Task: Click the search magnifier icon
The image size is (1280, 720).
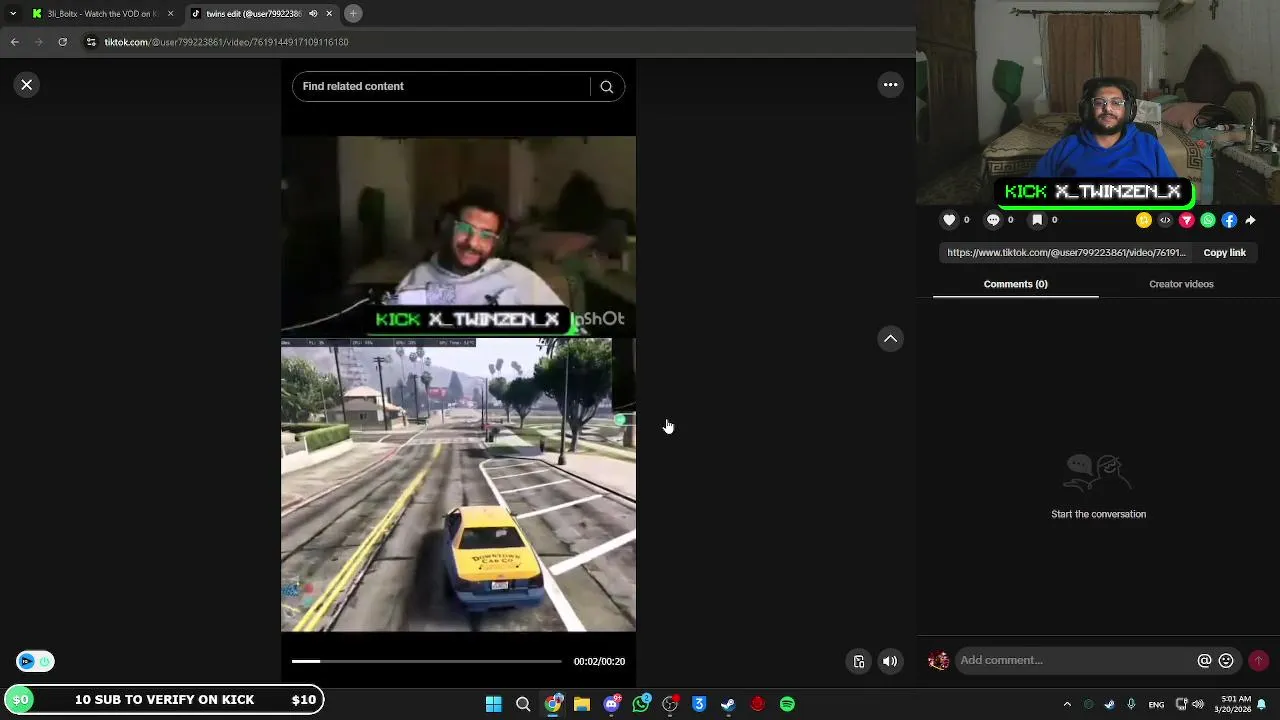Action: [606, 87]
